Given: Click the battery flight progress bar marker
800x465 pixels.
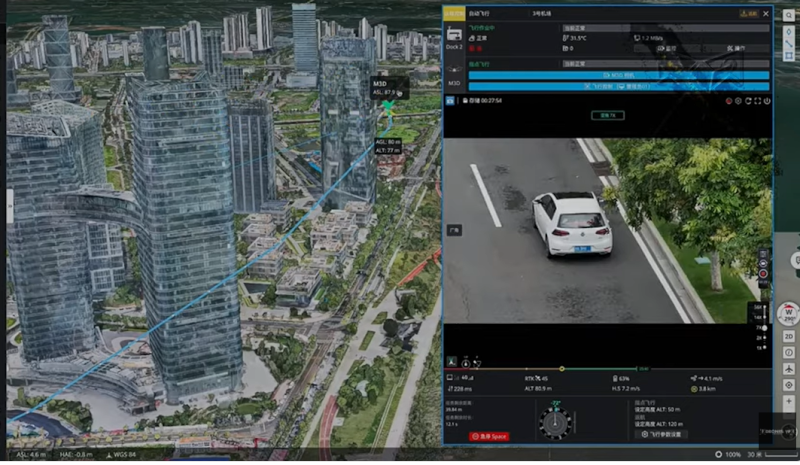Looking at the screenshot, I should [x=562, y=369].
